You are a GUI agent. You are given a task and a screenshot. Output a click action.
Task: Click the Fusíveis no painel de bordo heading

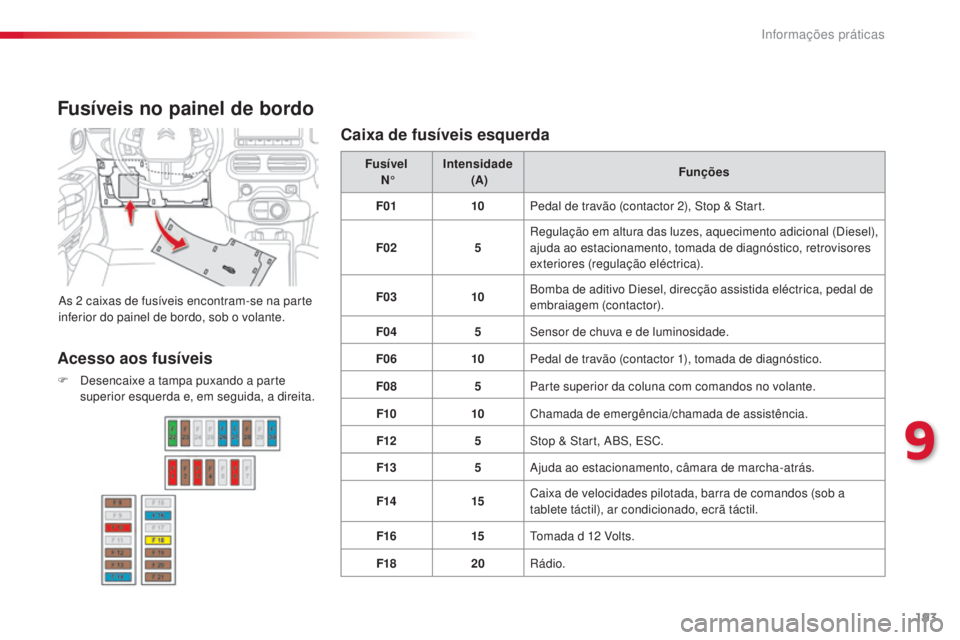pyautogui.click(x=186, y=108)
